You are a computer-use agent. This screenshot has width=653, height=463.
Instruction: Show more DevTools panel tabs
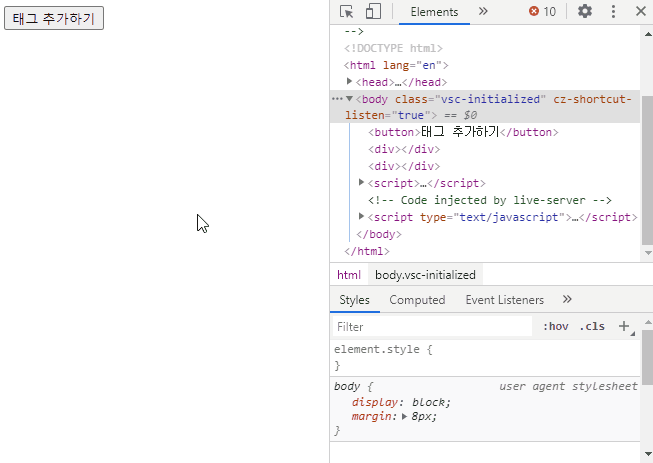(x=483, y=11)
